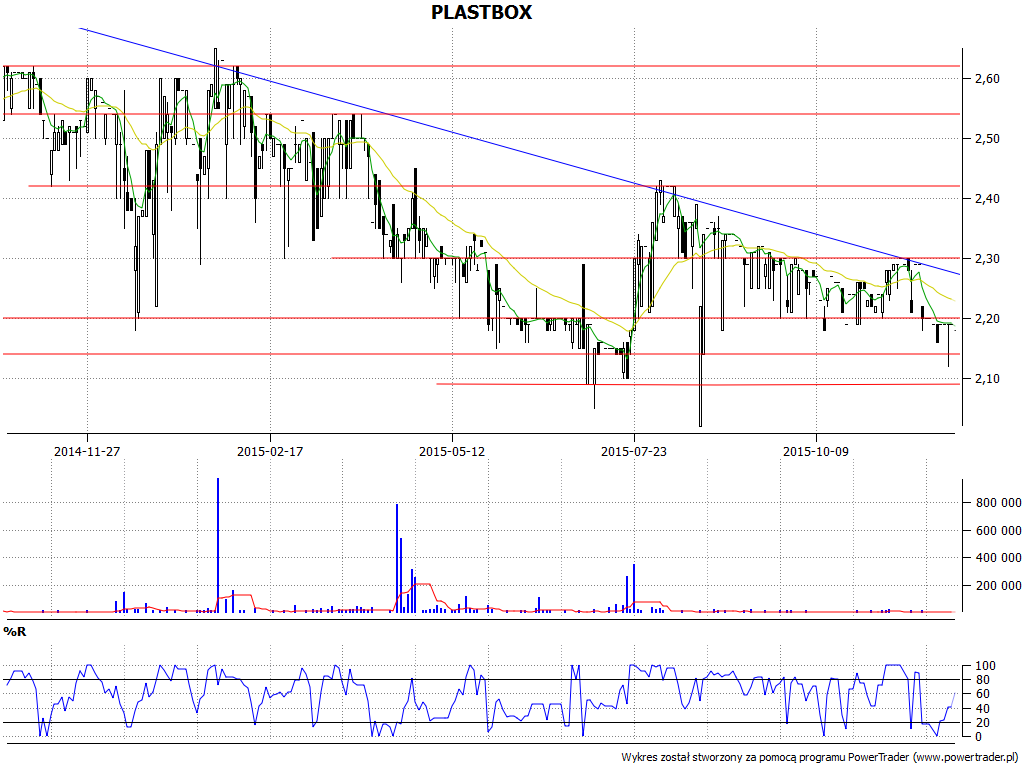Image resolution: width=1024 pixels, height=768 pixels.
Task: Select the 2014-11-27 date label
Action: 87,451
